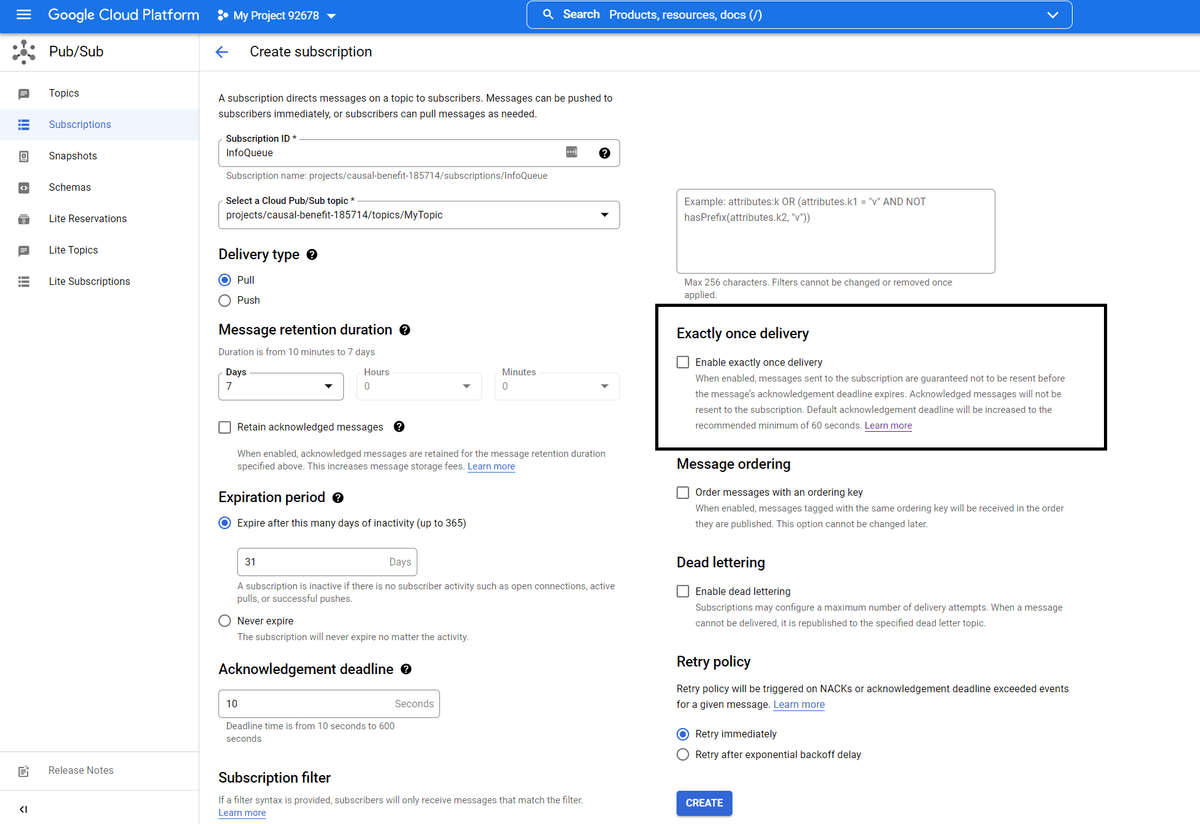Open Subscriptions in the sidebar
1200x824 pixels.
[80, 125]
